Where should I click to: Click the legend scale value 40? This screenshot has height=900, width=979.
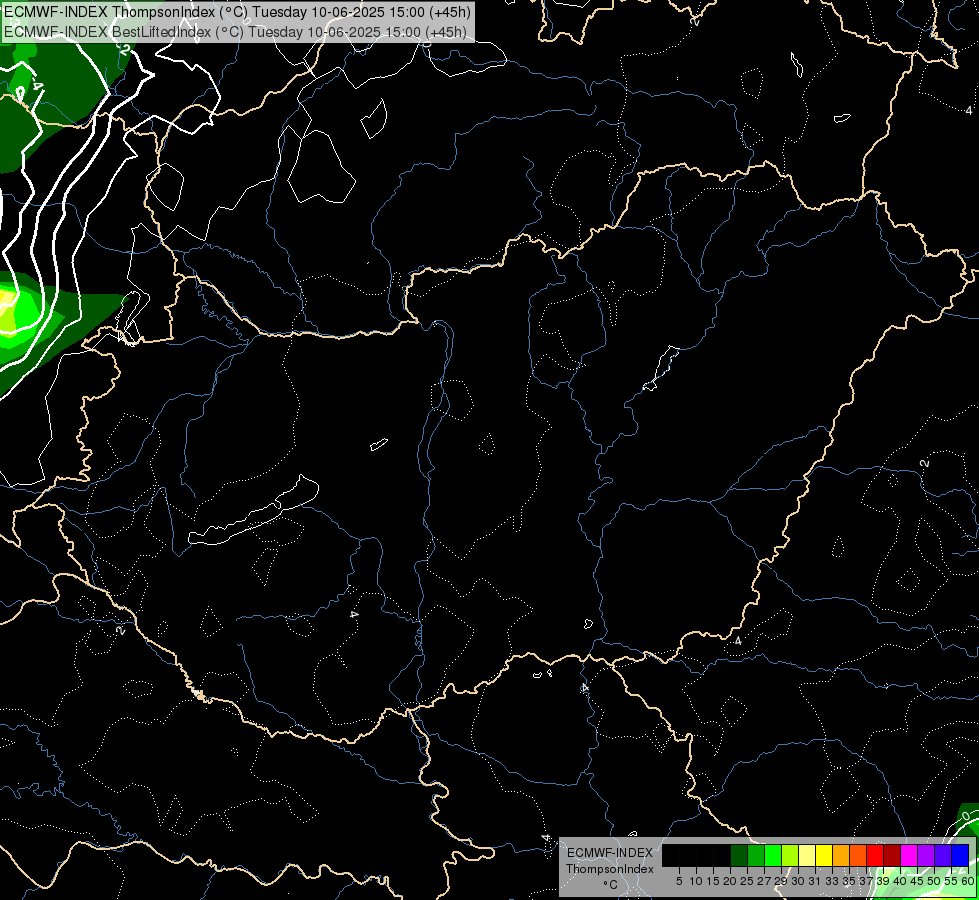click(900, 881)
